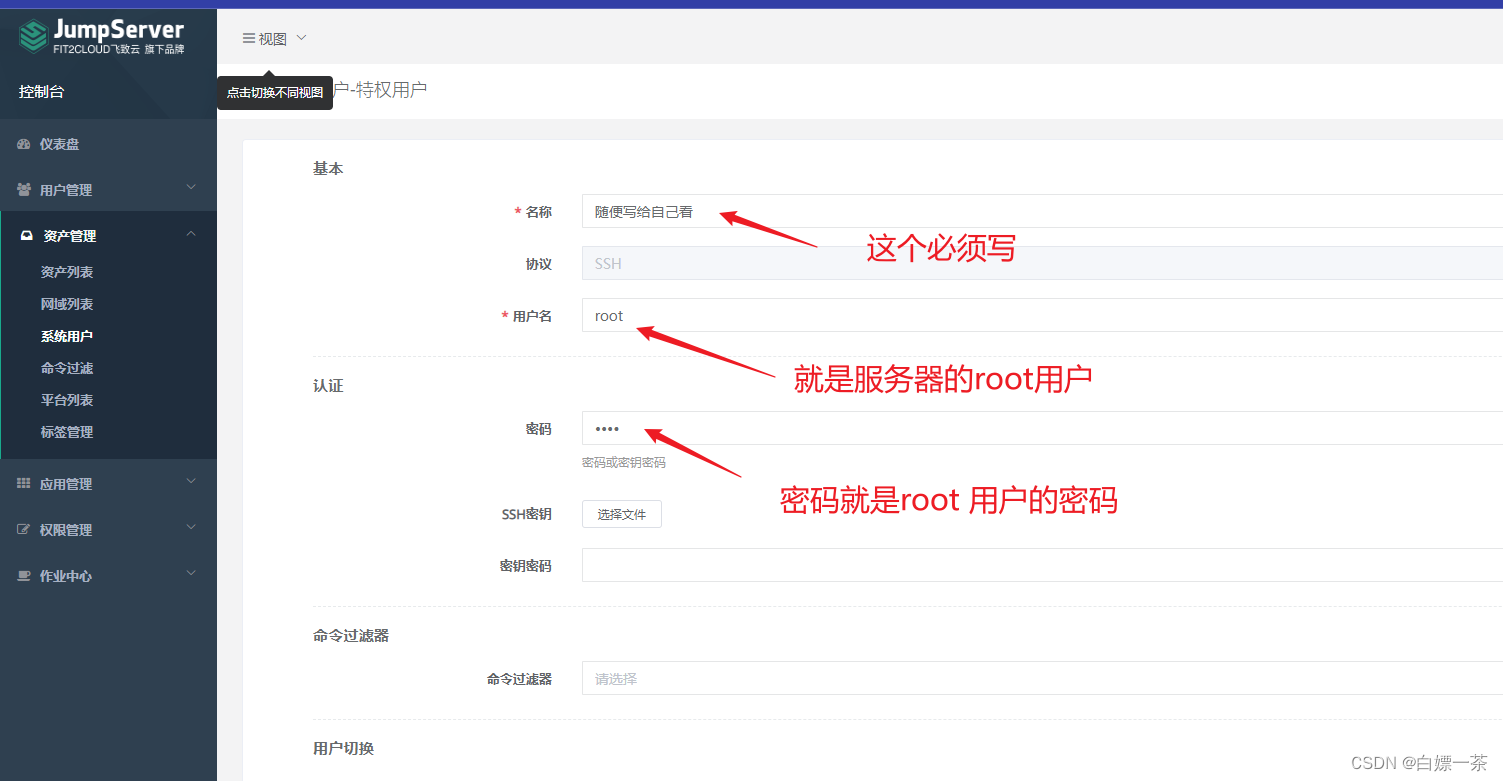Collapse the 资产管理 menu chevron
This screenshot has width=1503, height=781.
tap(191, 234)
